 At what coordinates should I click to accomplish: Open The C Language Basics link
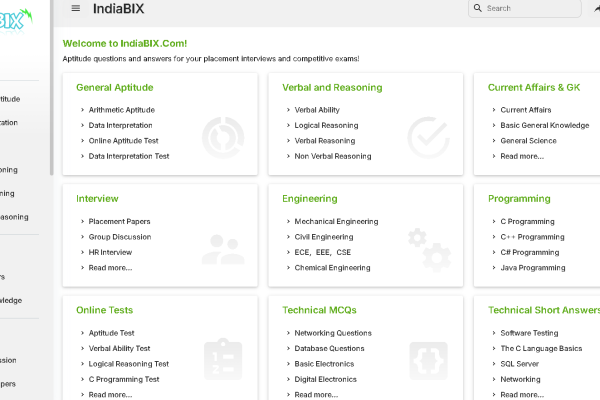point(541,348)
